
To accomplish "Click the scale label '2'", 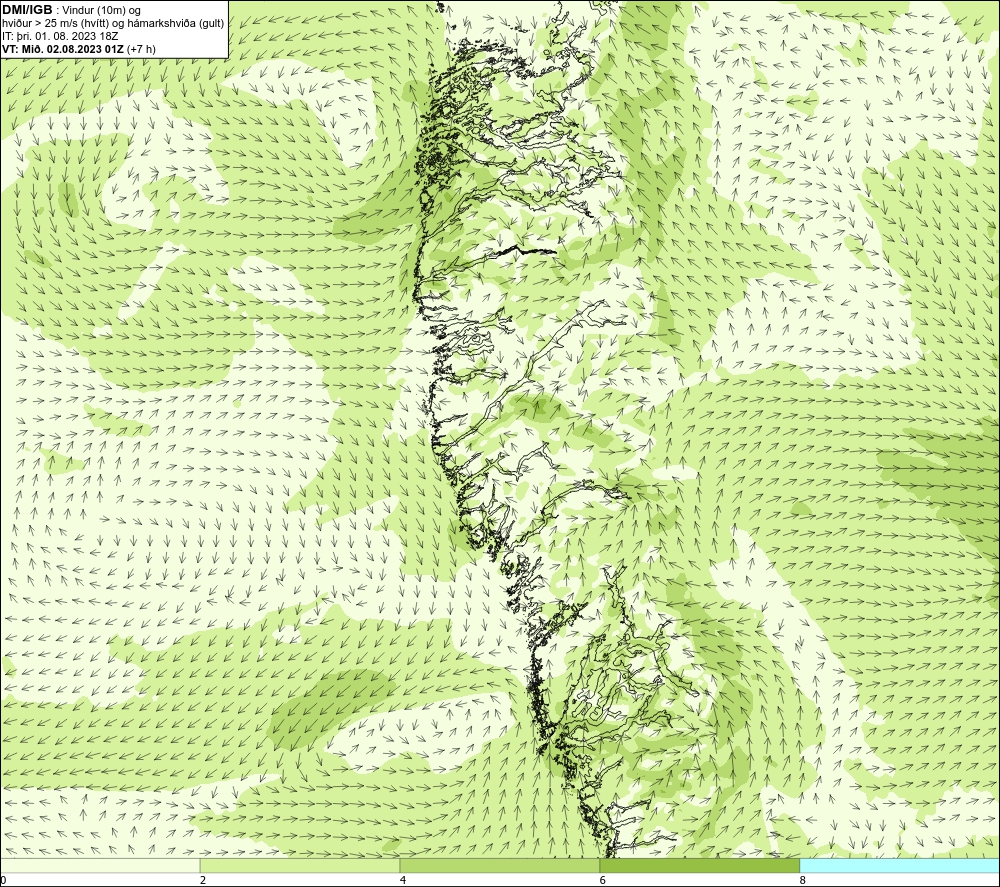I will (x=202, y=881).
